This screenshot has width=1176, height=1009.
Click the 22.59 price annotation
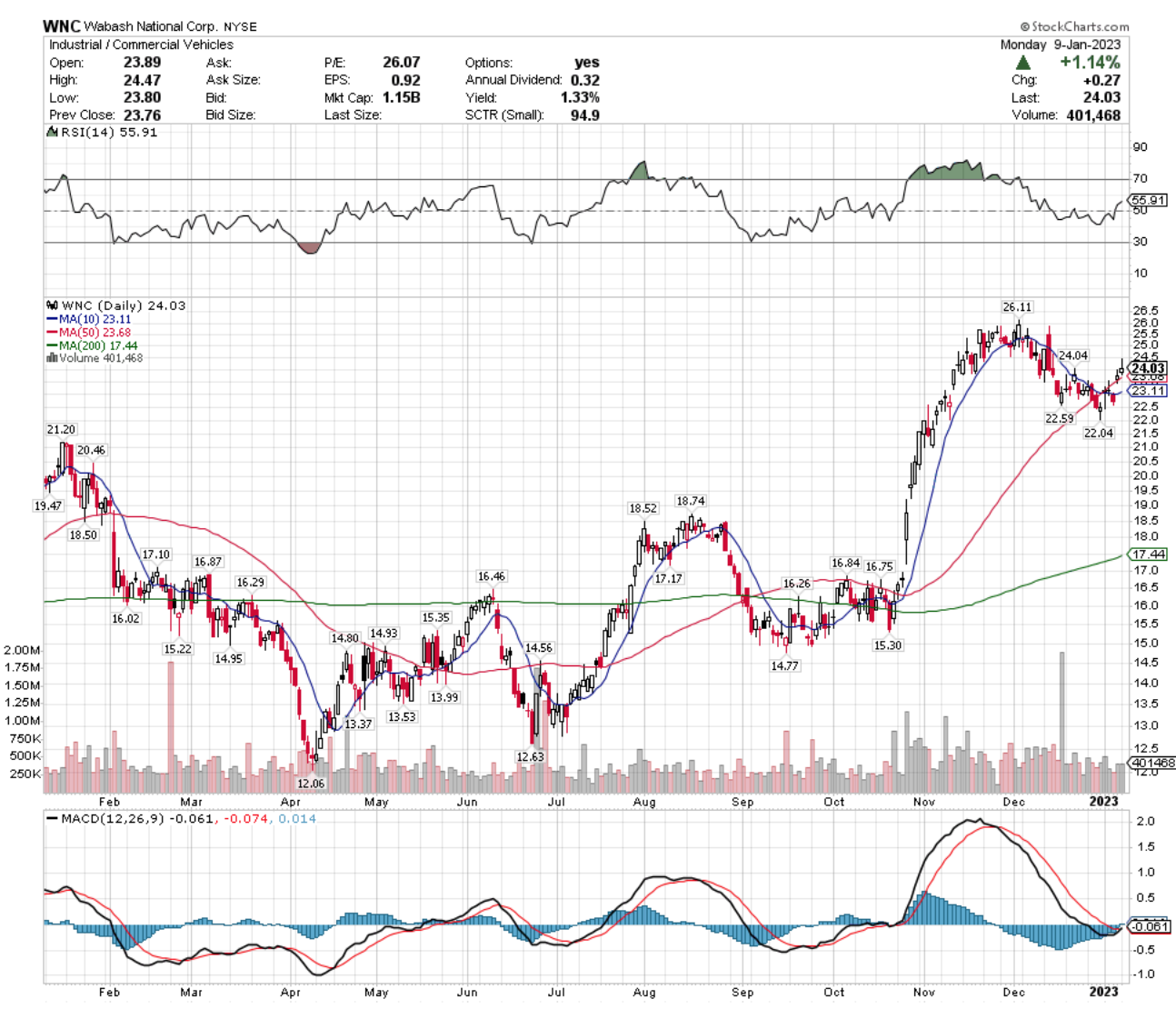1059,419
